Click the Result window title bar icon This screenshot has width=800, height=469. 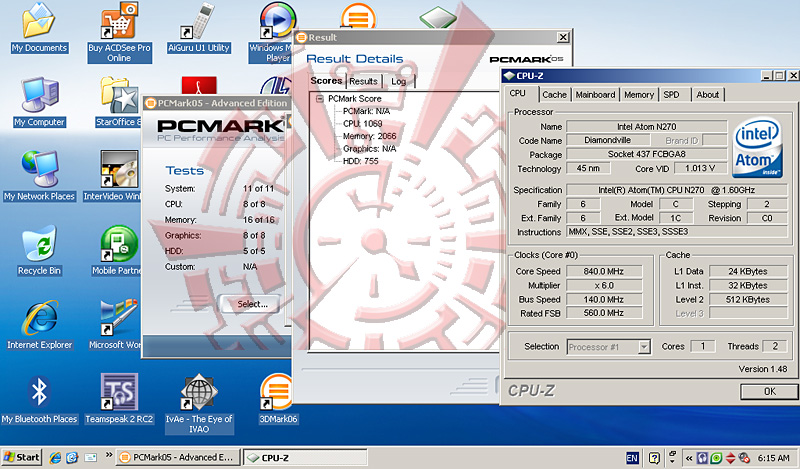(301, 37)
